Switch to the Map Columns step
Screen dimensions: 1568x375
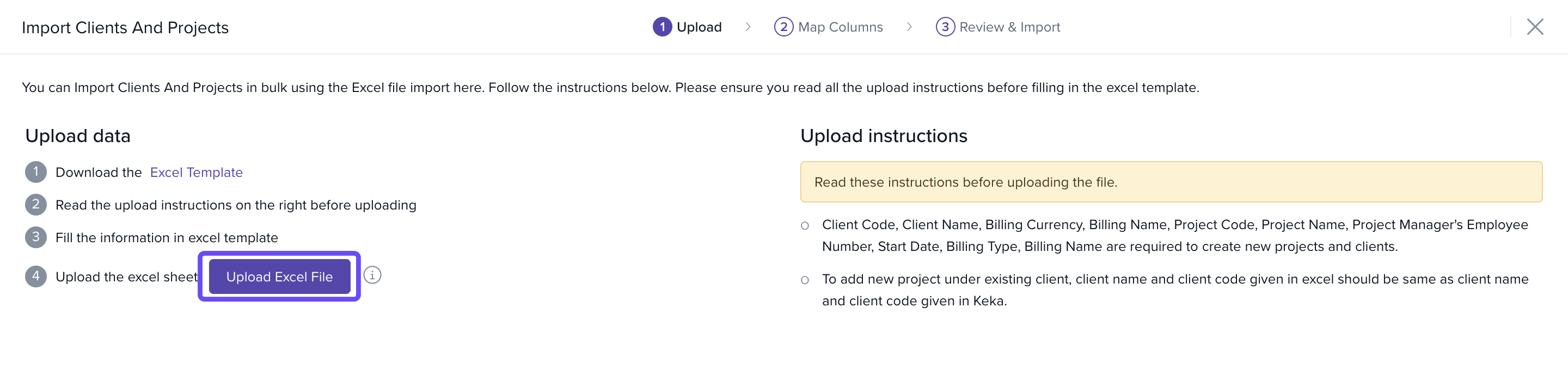point(840,27)
